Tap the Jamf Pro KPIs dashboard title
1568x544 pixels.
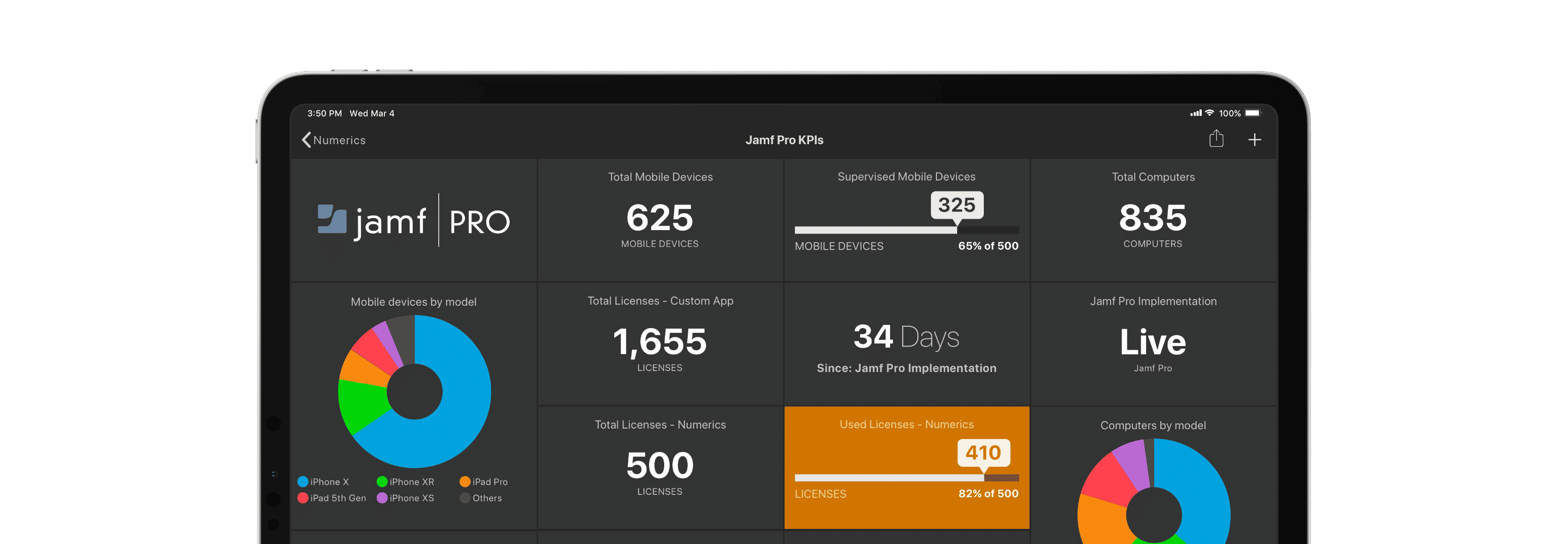[x=784, y=140]
